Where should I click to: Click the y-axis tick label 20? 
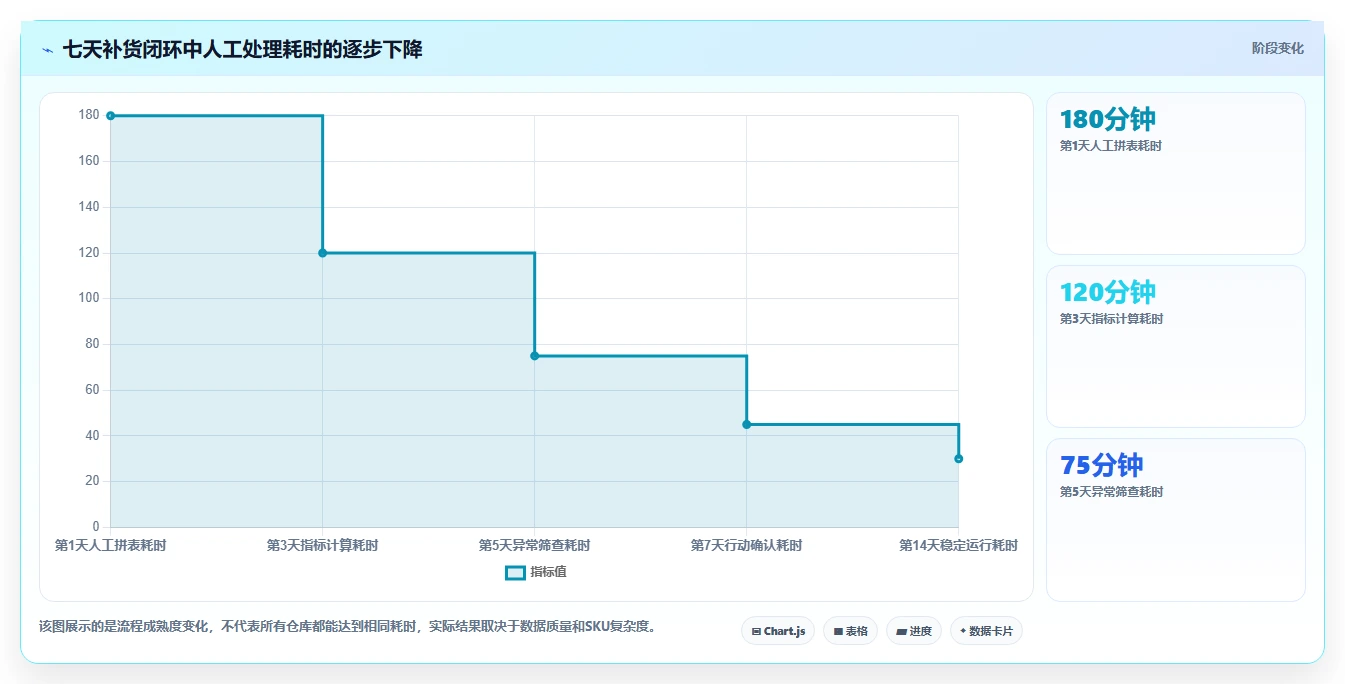coord(92,481)
